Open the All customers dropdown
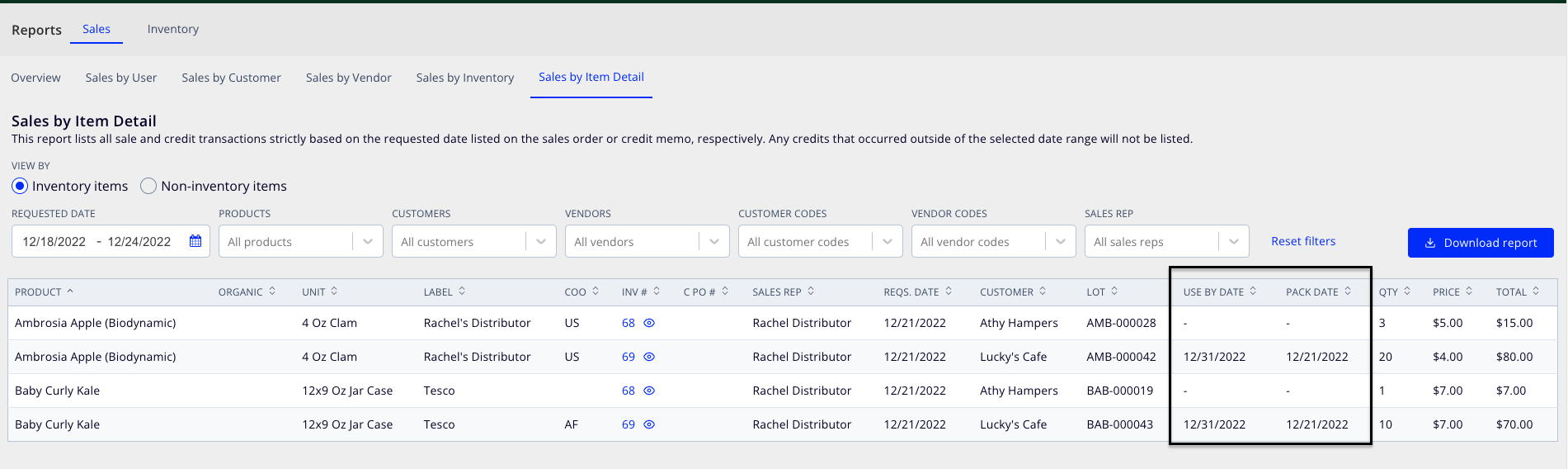This screenshot has width=1568, height=469. pos(473,241)
